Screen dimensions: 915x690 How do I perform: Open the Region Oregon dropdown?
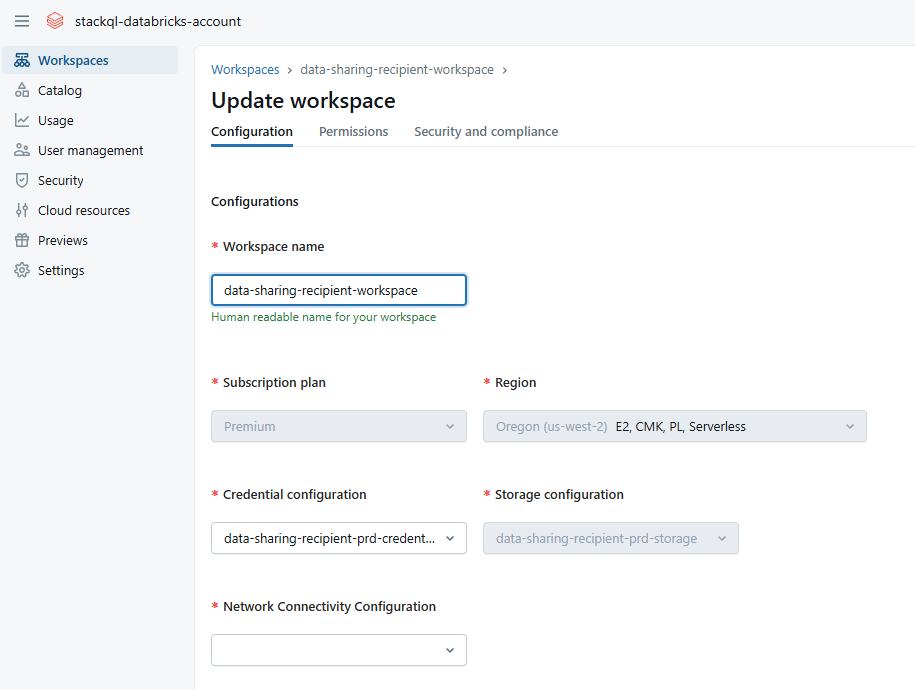674,426
